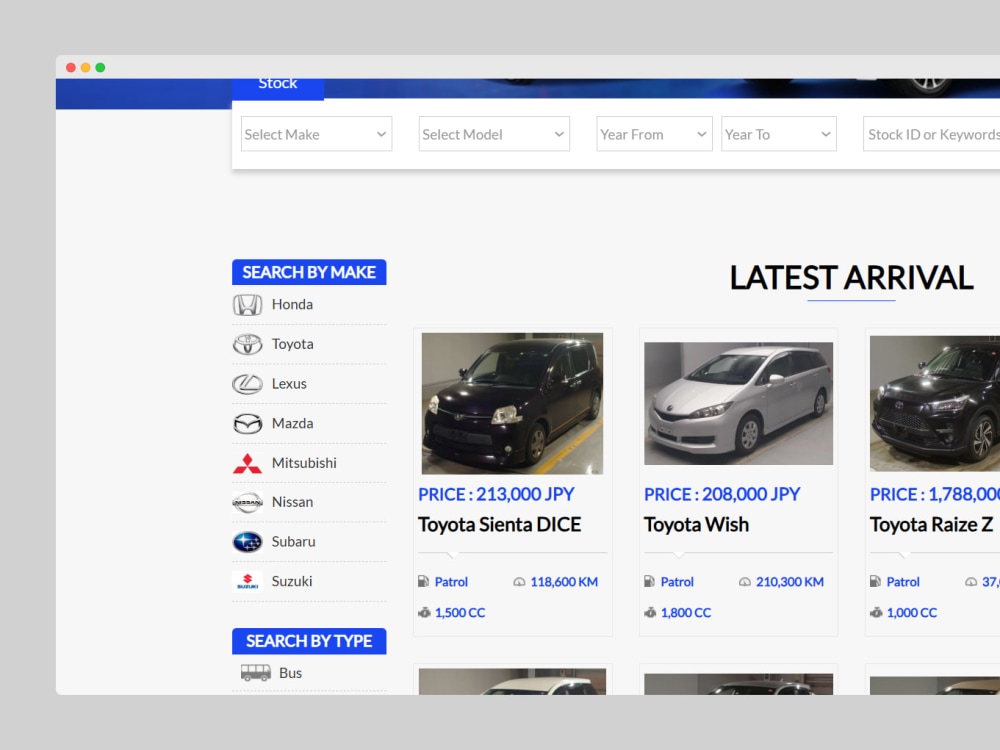Open the Year To dropdown

pos(779,134)
